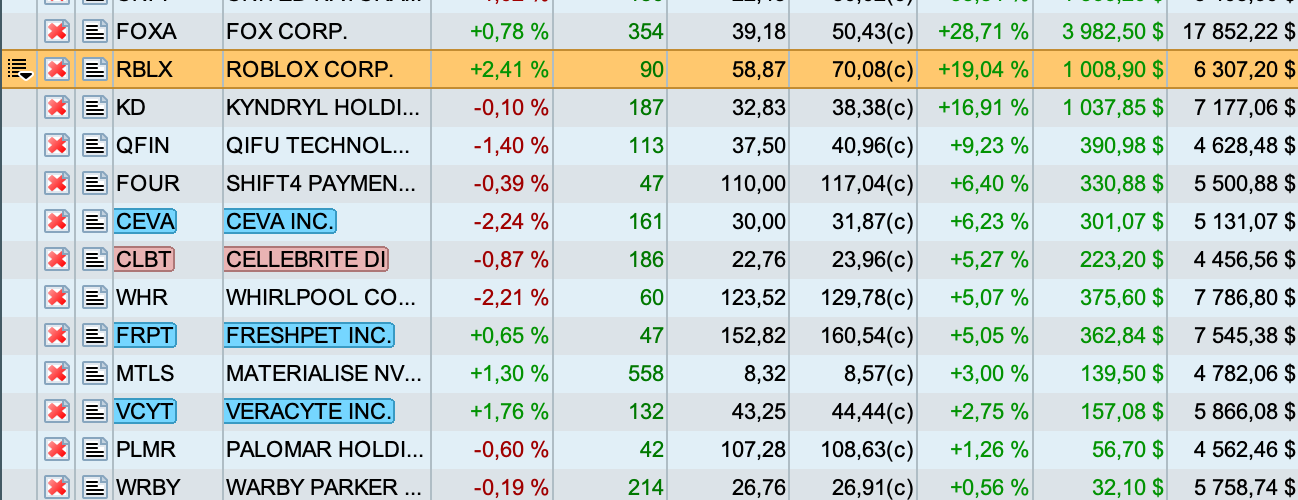This screenshot has width=1298, height=500.
Task: Click the CELLEBRITE DI red name label
Action: [x=306, y=260]
